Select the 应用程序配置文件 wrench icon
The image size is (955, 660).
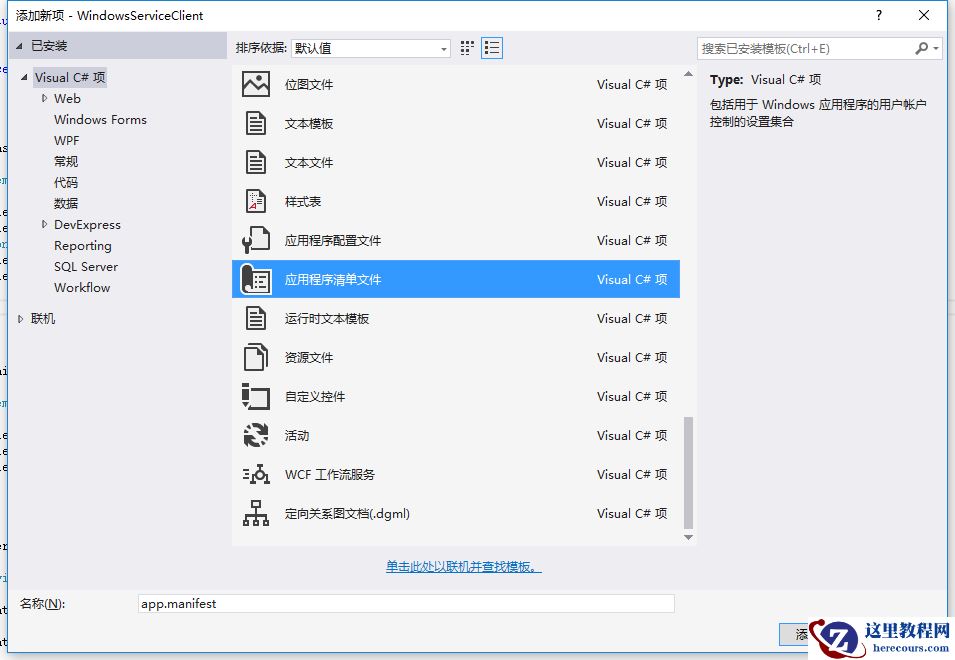[x=256, y=240]
